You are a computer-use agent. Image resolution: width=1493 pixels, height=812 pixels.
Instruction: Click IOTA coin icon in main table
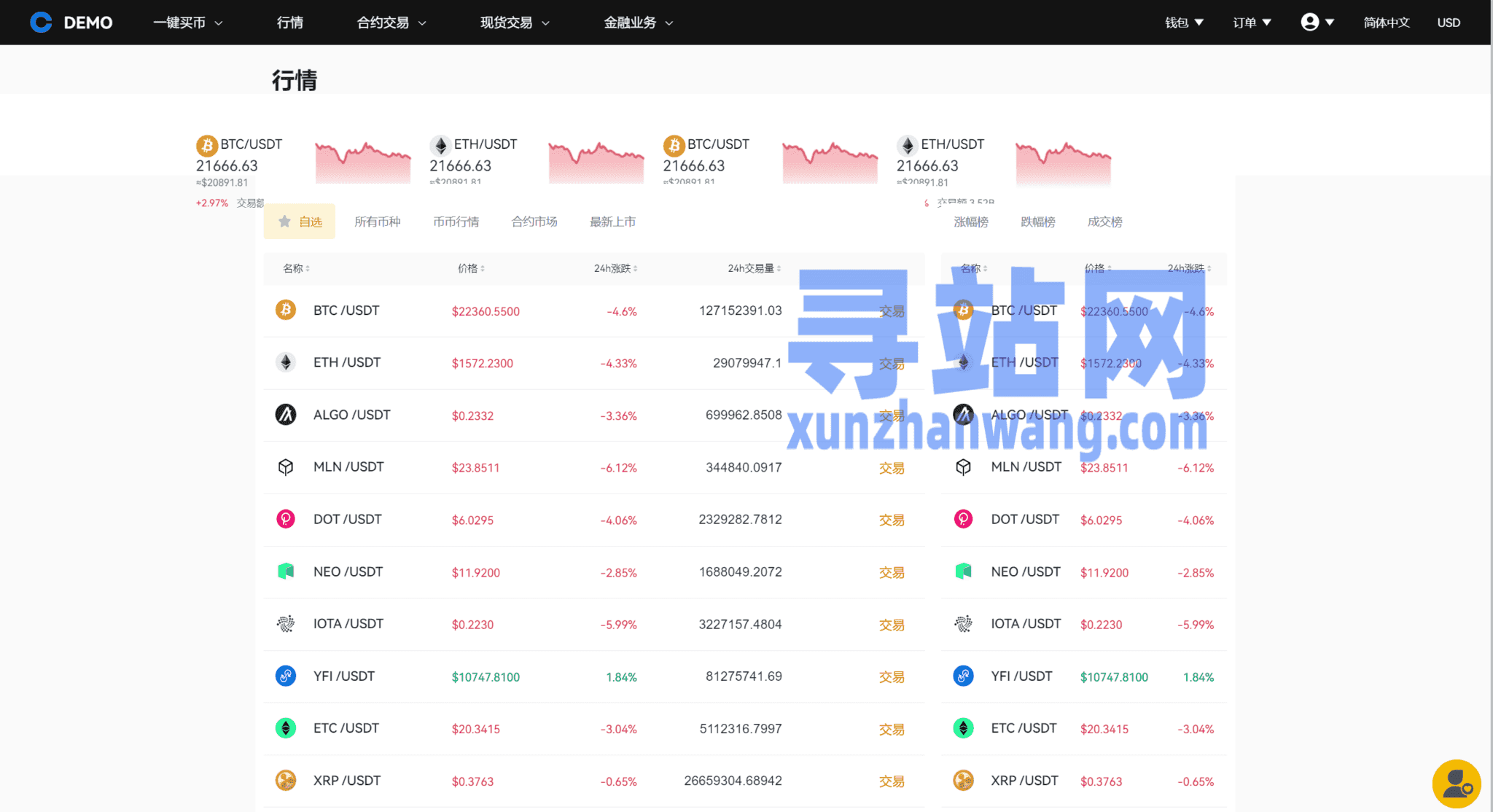pos(286,624)
